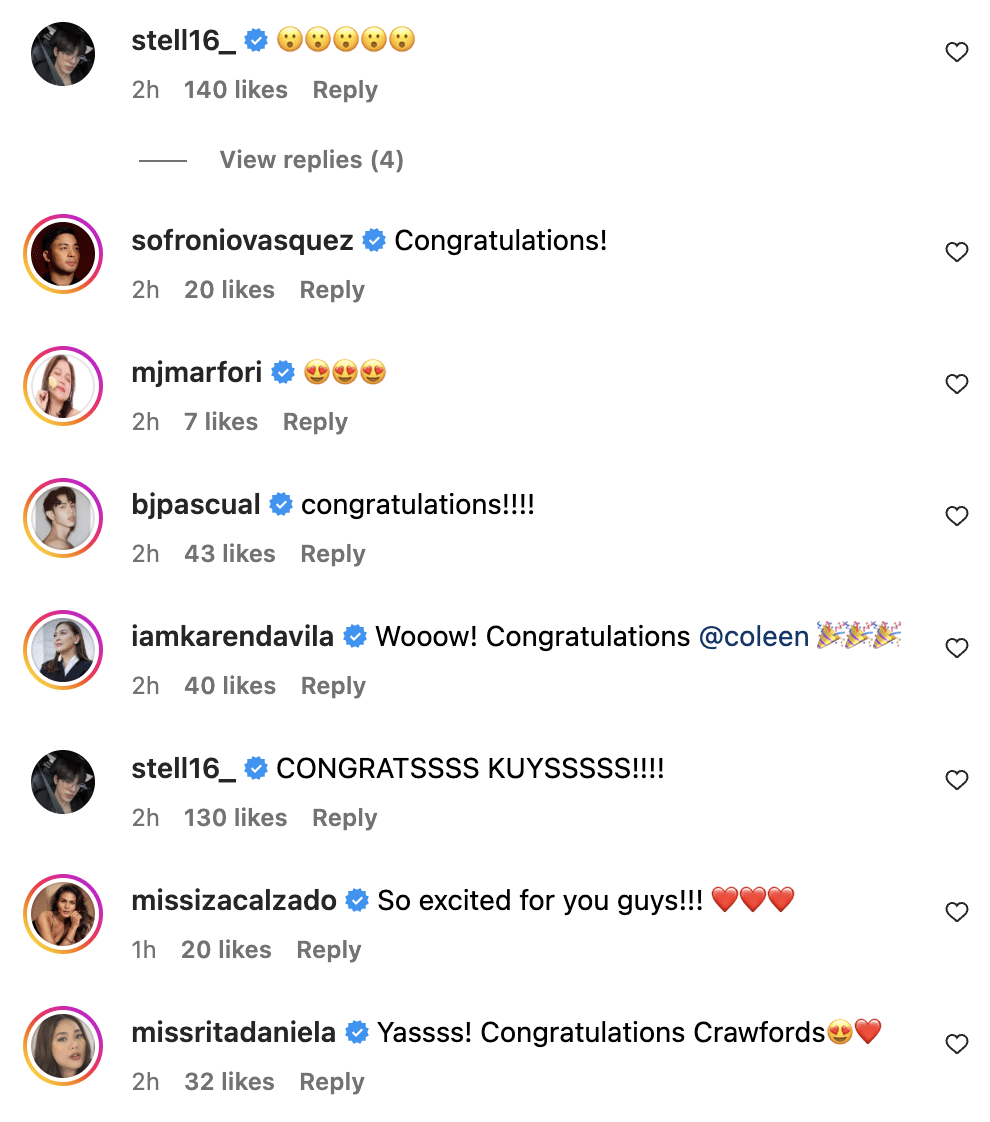View 130 likes on stell16_ comment

point(235,818)
